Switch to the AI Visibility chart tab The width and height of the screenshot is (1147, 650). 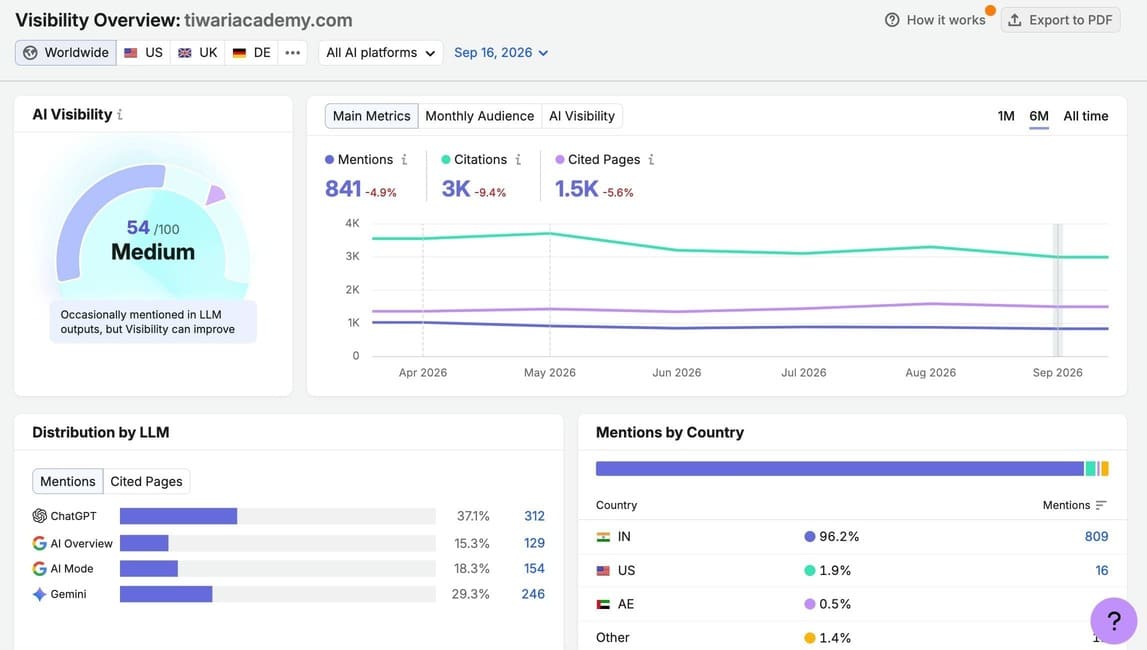point(582,116)
